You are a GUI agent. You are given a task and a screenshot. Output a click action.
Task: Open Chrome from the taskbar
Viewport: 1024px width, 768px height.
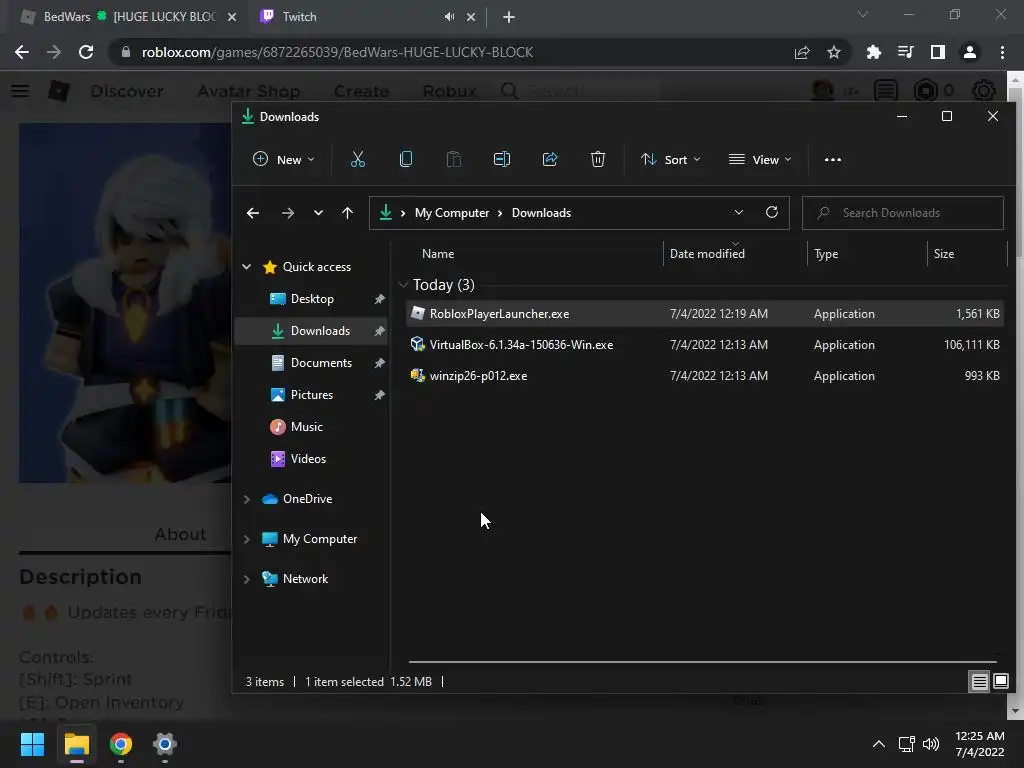click(121, 744)
